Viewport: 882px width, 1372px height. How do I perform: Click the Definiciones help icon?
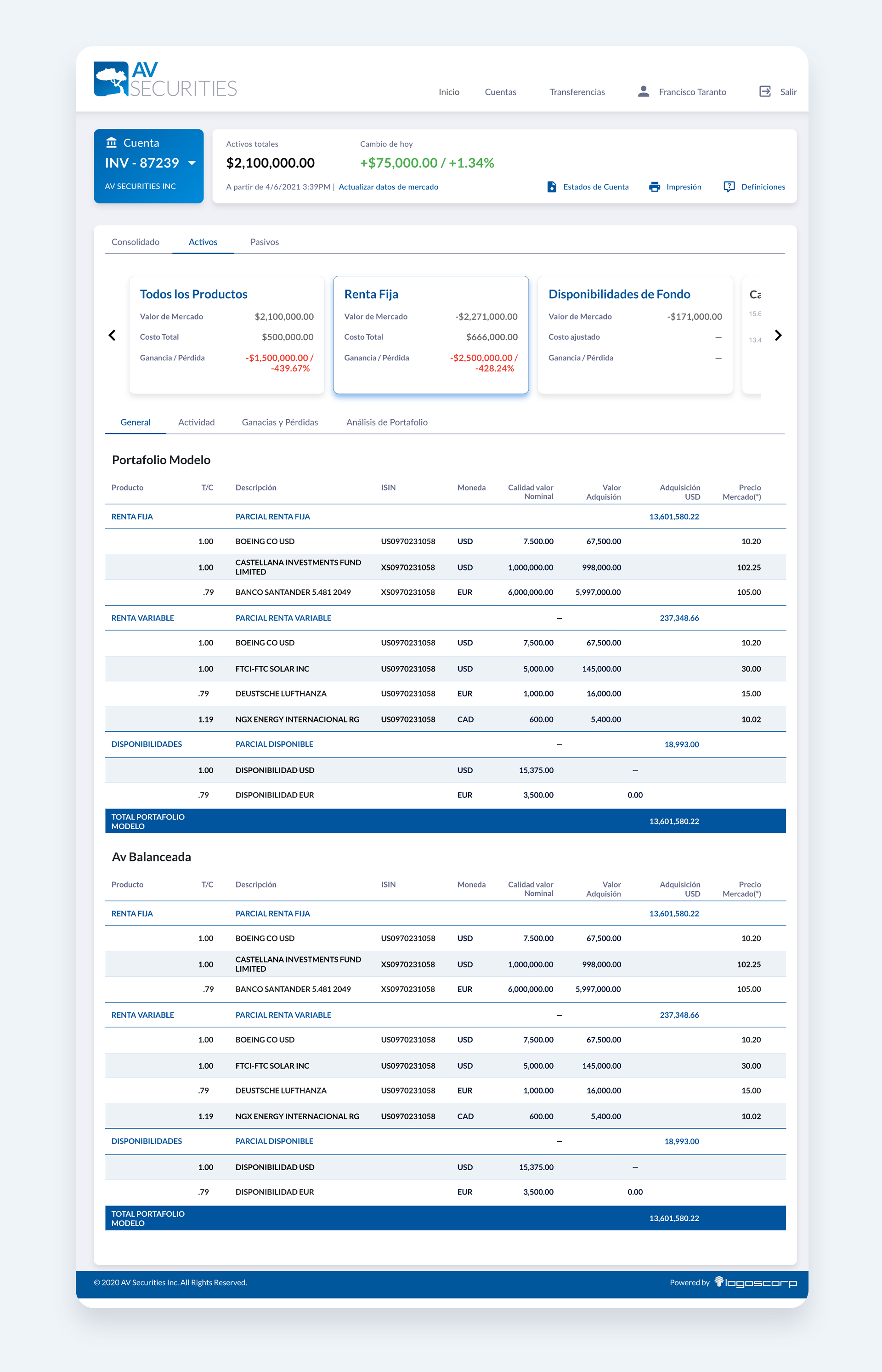pos(729,187)
